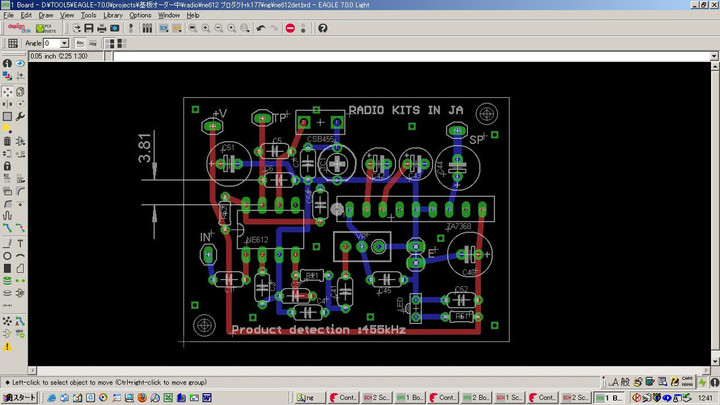Open the Library menu
Viewport: 720px width, 405px height.
coord(113,15)
